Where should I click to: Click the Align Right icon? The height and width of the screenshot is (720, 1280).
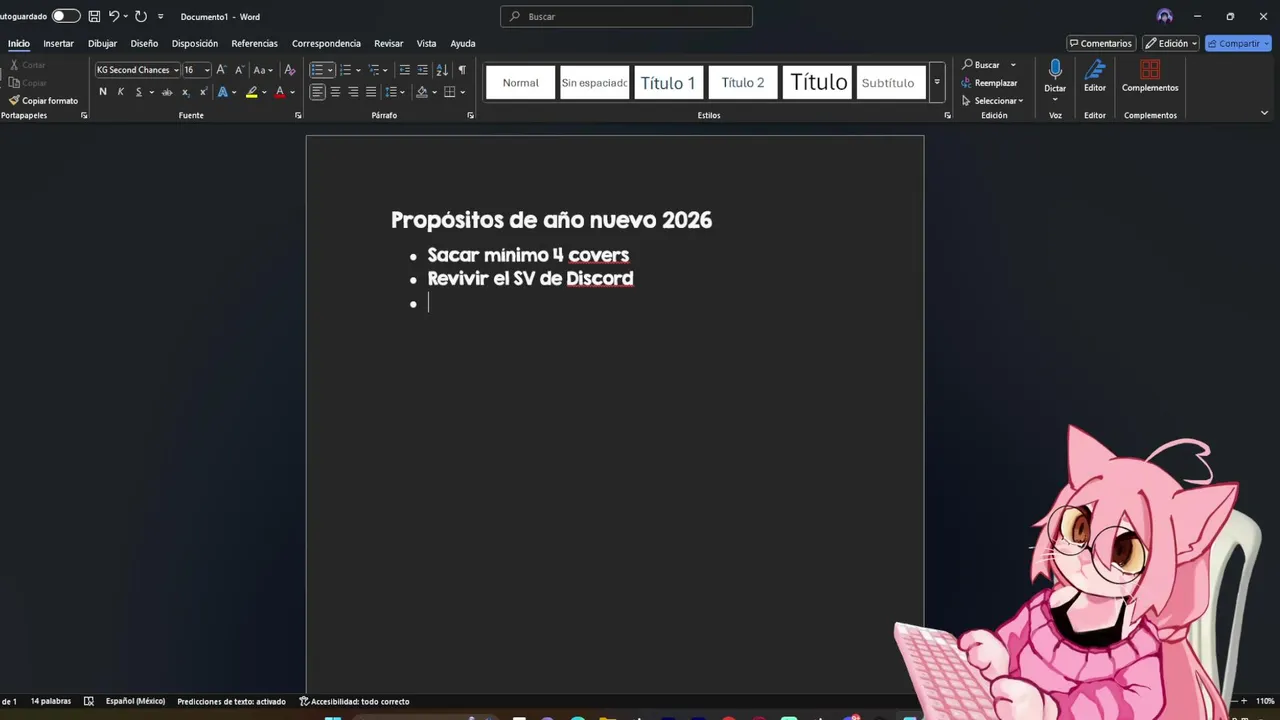pos(353,92)
